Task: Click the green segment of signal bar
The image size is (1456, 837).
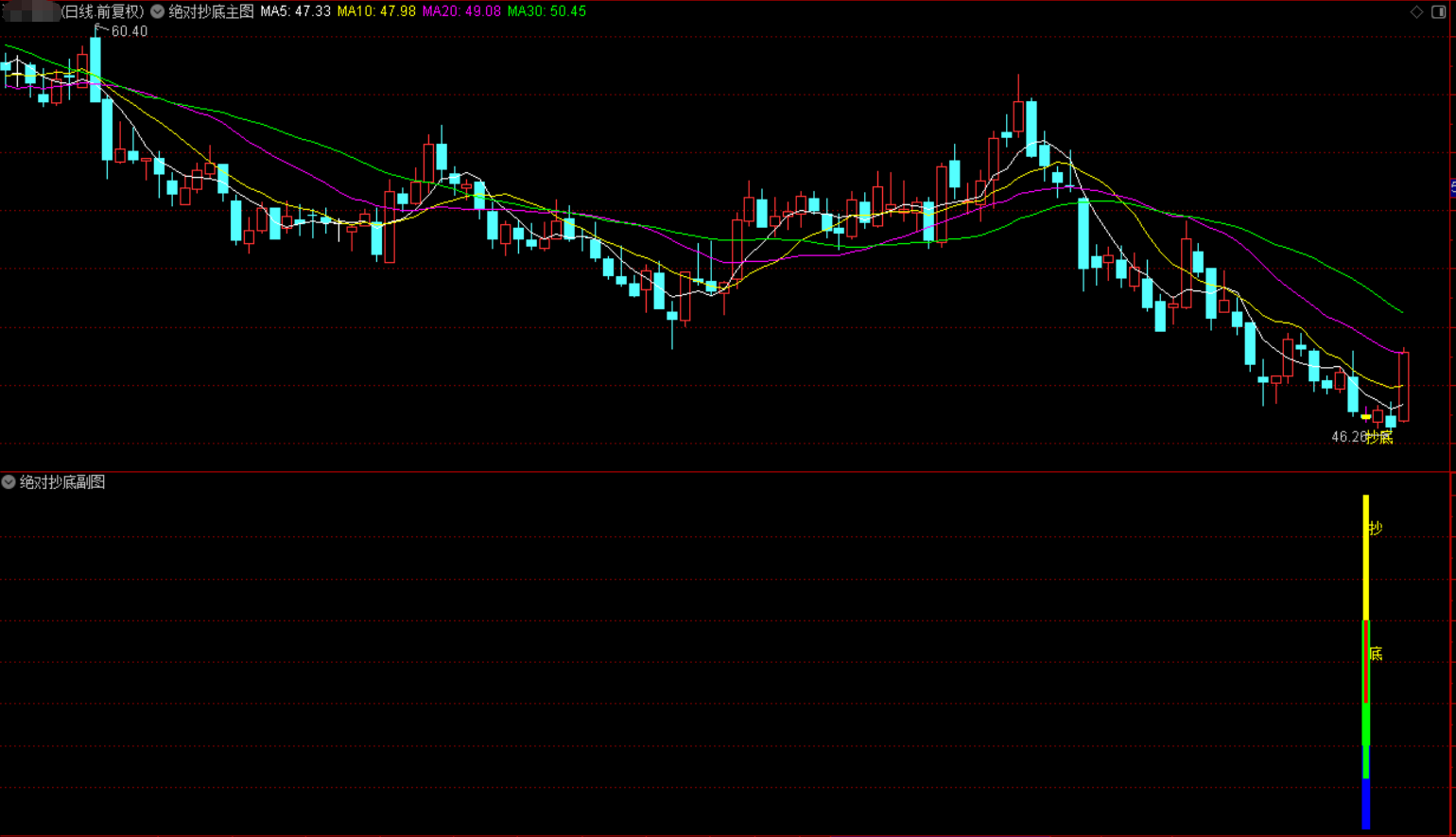Action: coord(1366,724)
